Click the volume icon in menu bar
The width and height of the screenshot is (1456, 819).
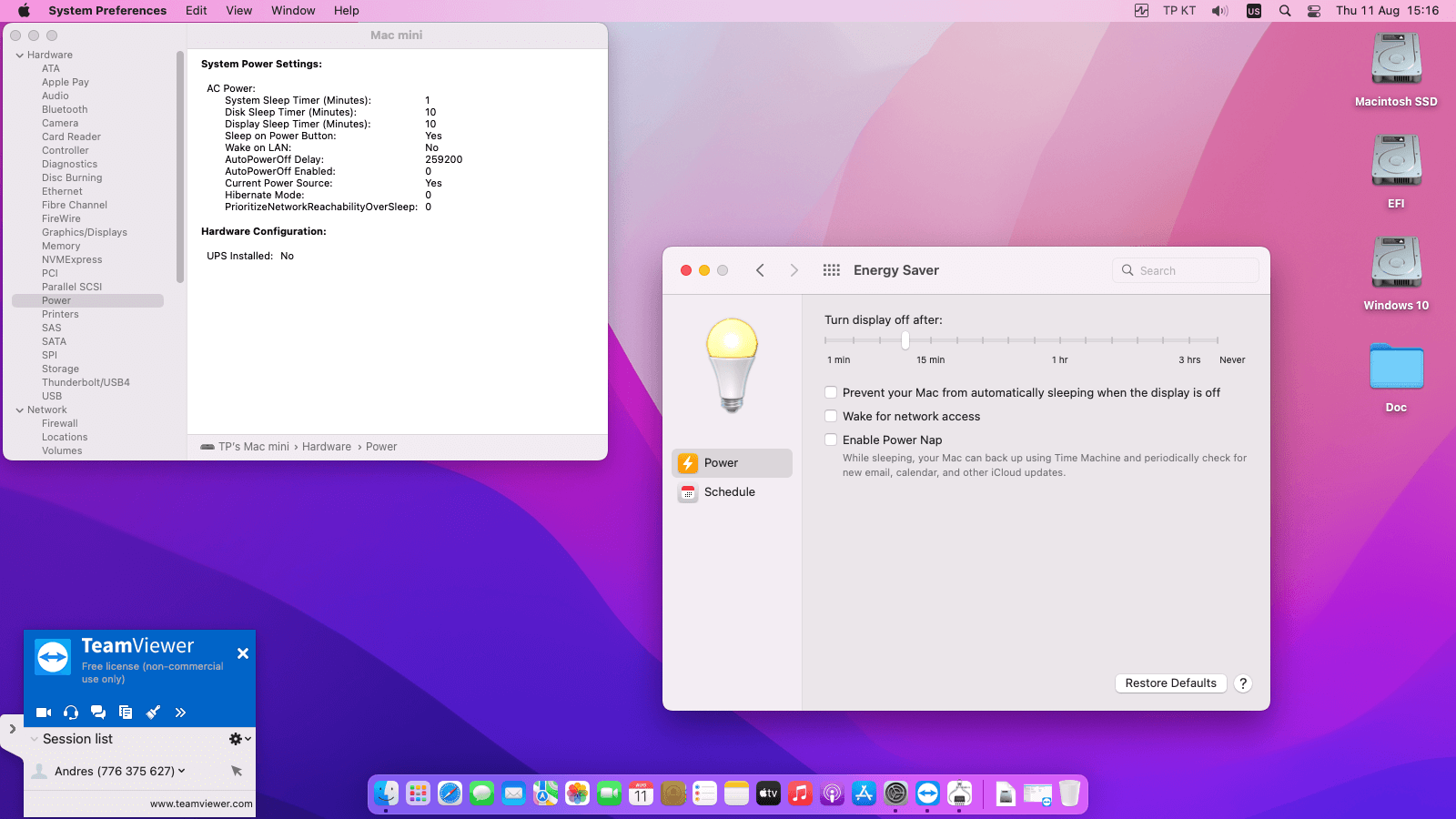click(1219, 11)
